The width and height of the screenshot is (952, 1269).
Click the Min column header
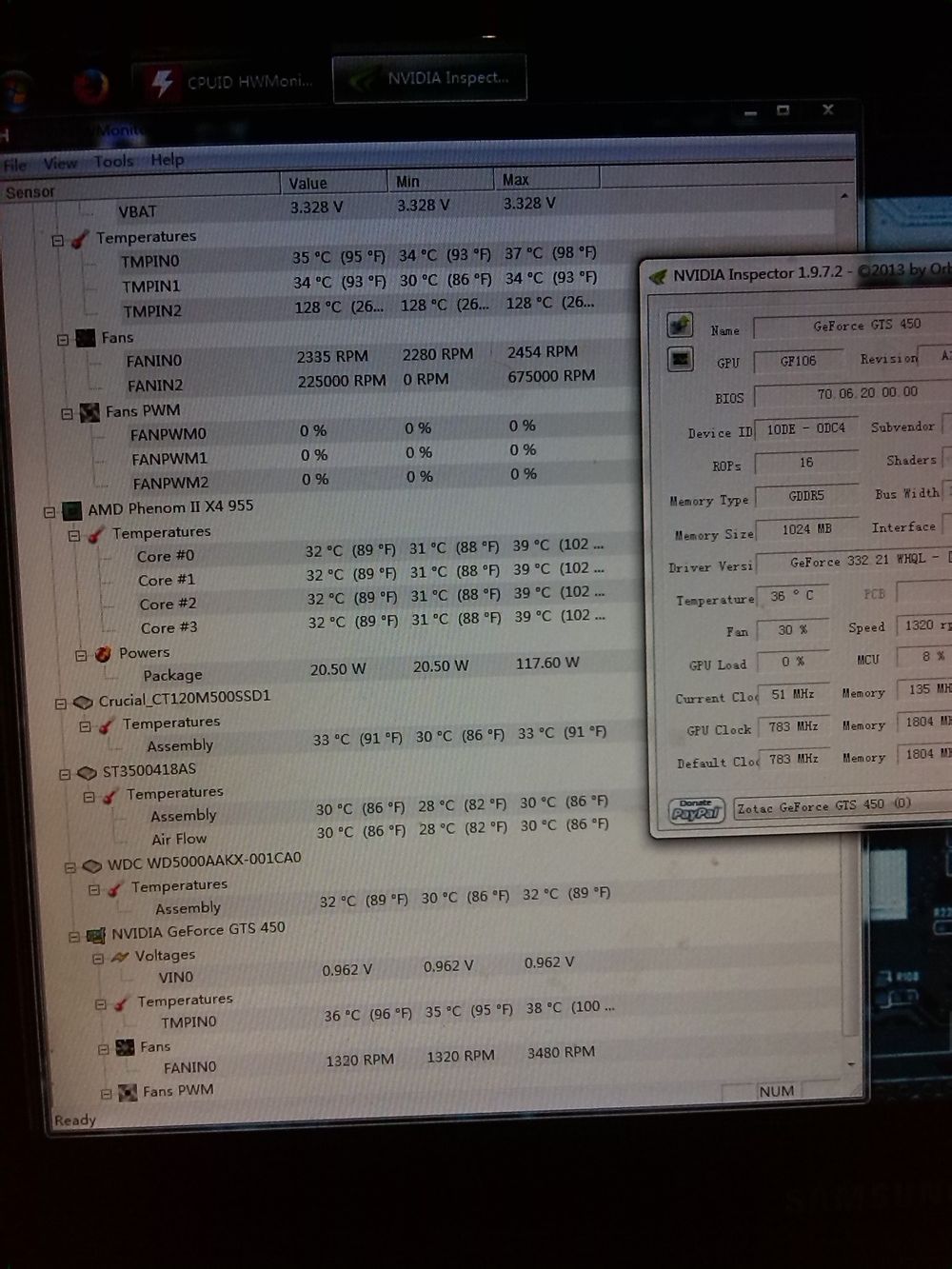[441, 180]
